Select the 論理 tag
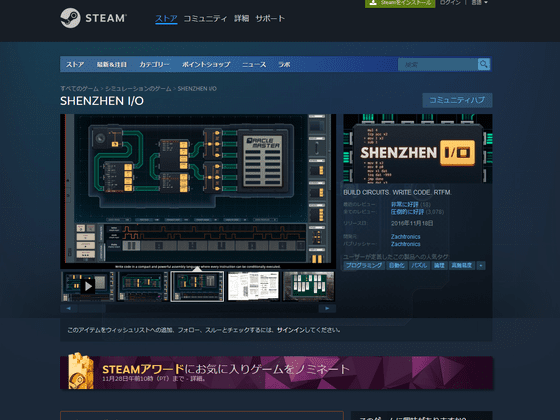This screenshot has width=560, height=420. [439, 265]
